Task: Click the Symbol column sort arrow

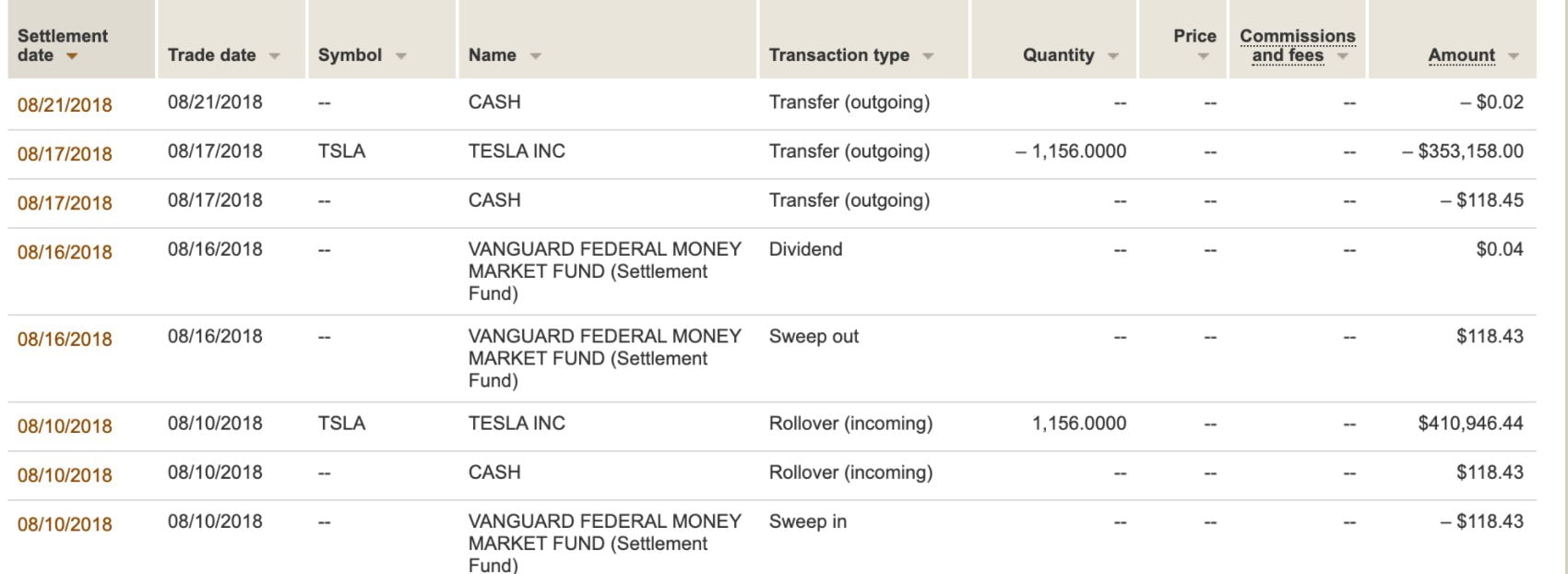Action: pyautogui.click(x=400, y=56)
